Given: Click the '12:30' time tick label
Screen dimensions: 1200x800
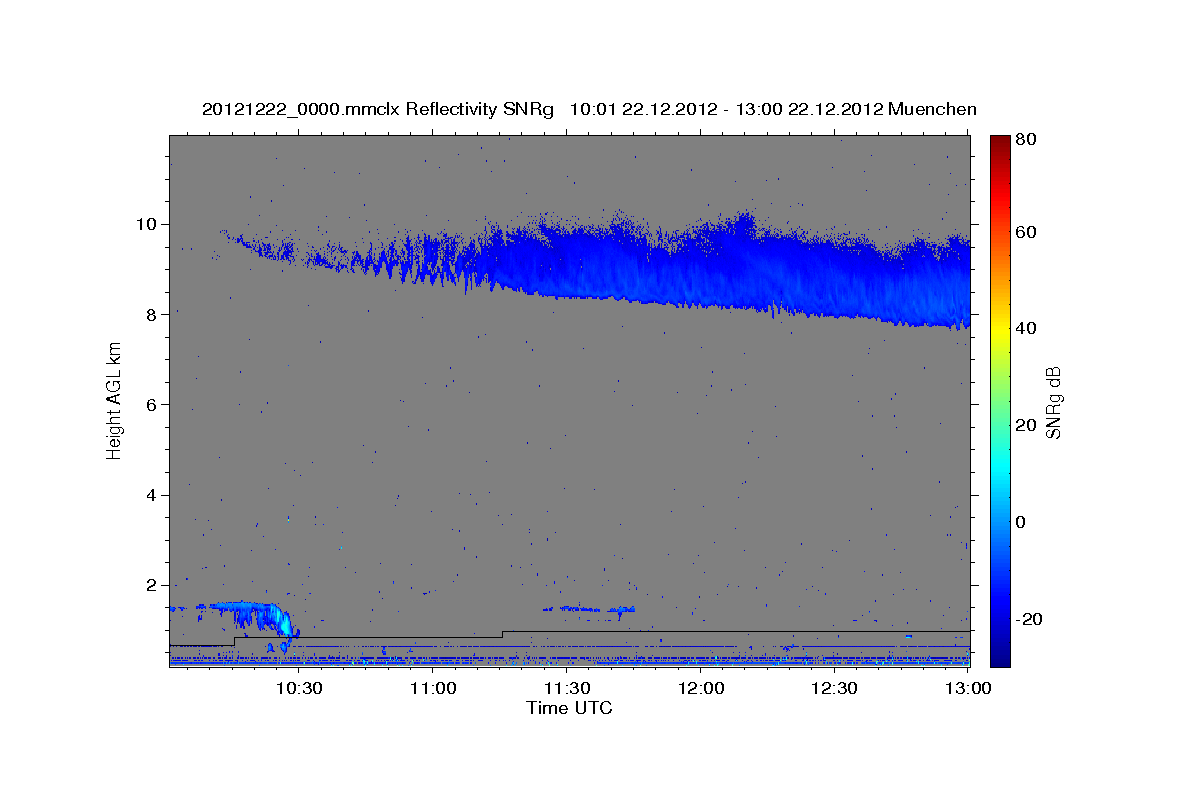Looking at the screenshot, I should [x=835, y=688].
